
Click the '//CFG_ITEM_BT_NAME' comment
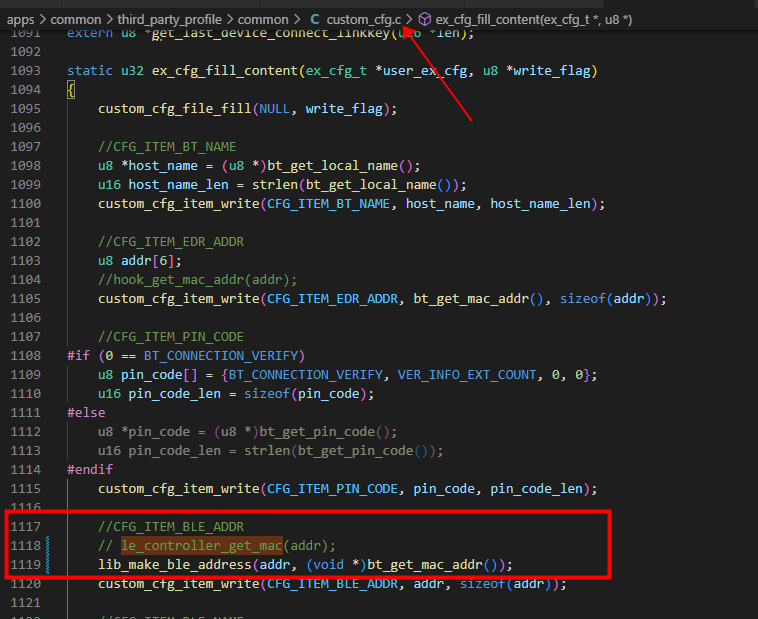tap(167, 147)
